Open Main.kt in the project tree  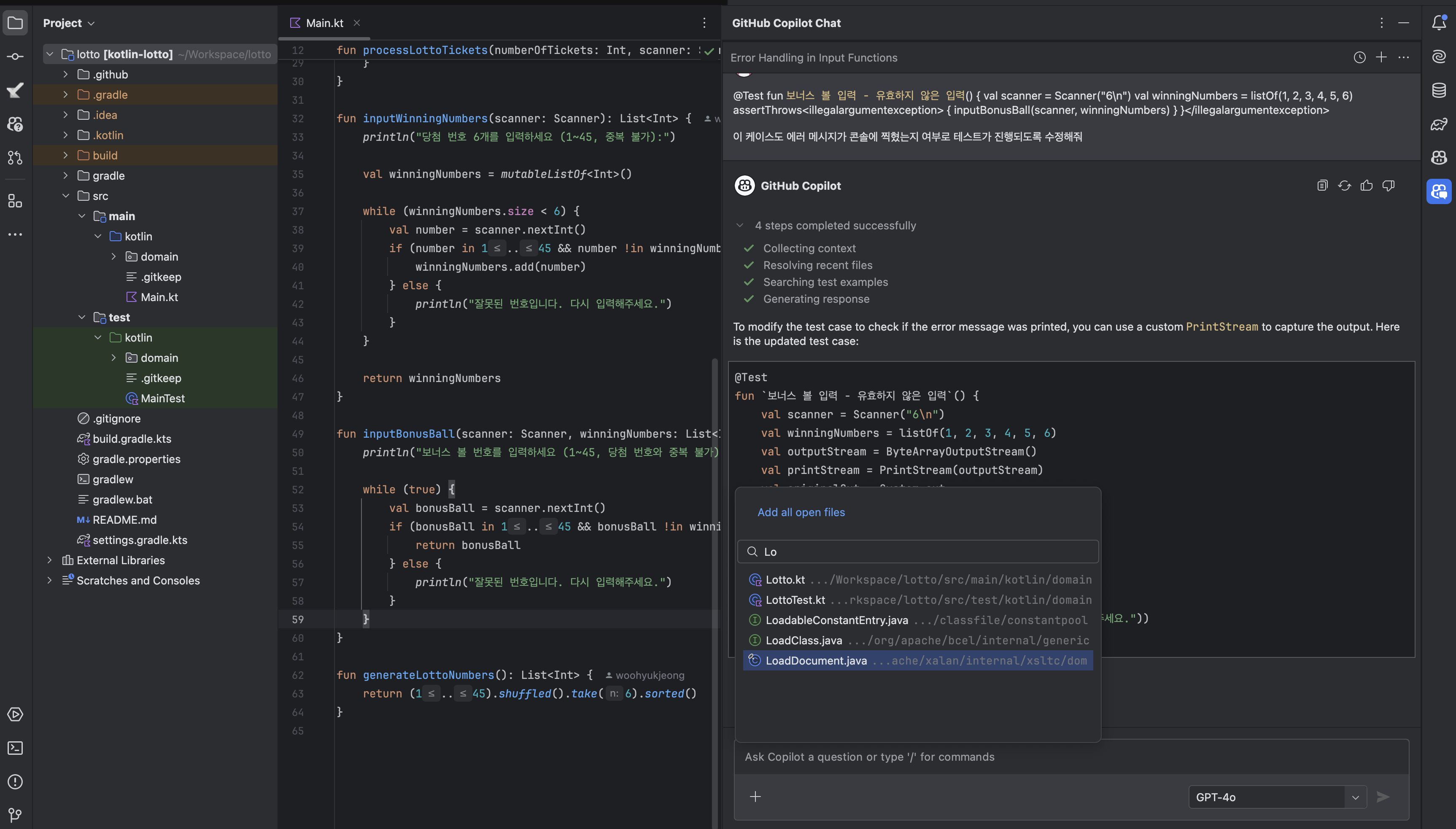[x=159, y=297]
